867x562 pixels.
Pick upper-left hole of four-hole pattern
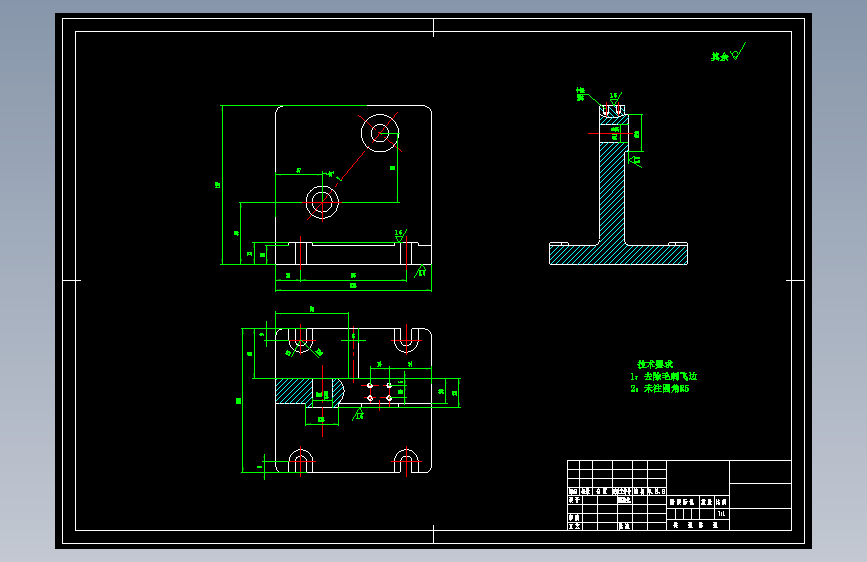370,386
